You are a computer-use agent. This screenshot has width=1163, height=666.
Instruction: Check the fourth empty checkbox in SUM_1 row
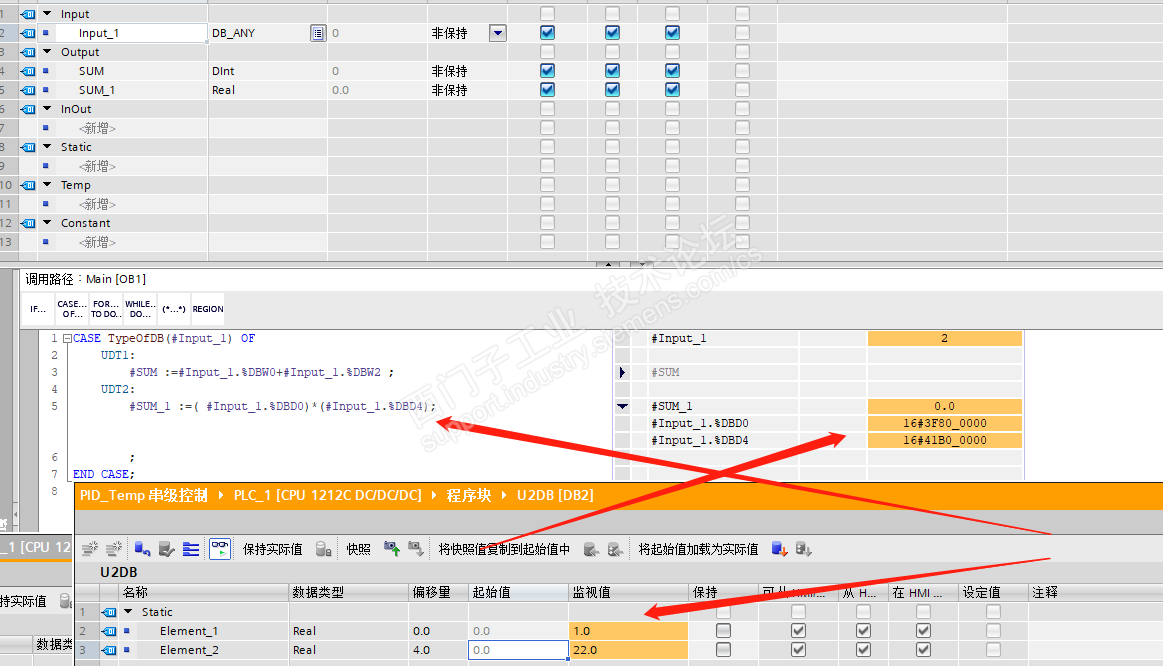pyautogui.click(x=742, y=90)
